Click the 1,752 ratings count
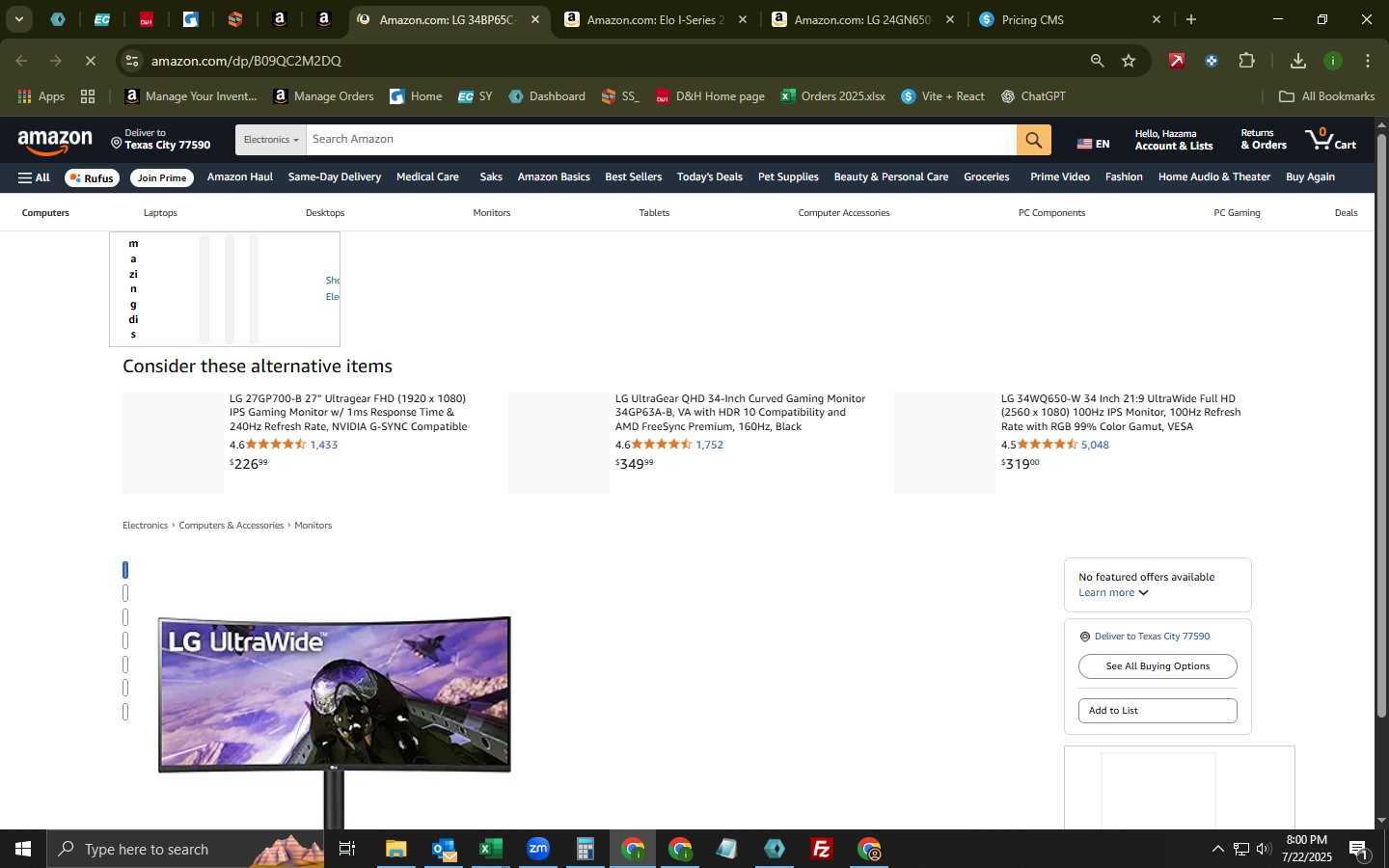The width and height of the screenshot is (1389, 868). tap(710, 446)
